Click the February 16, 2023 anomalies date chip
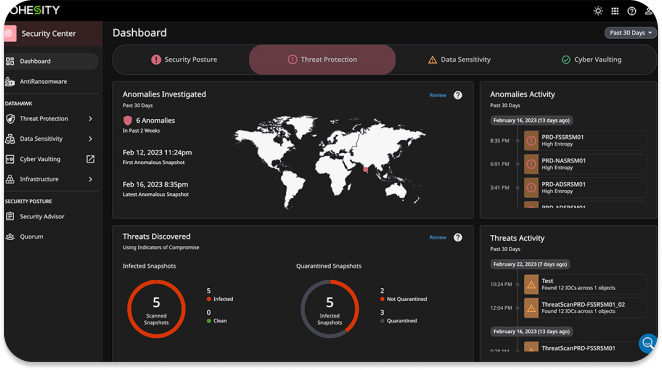Screen dimensions: 662x370 (531, 120)
